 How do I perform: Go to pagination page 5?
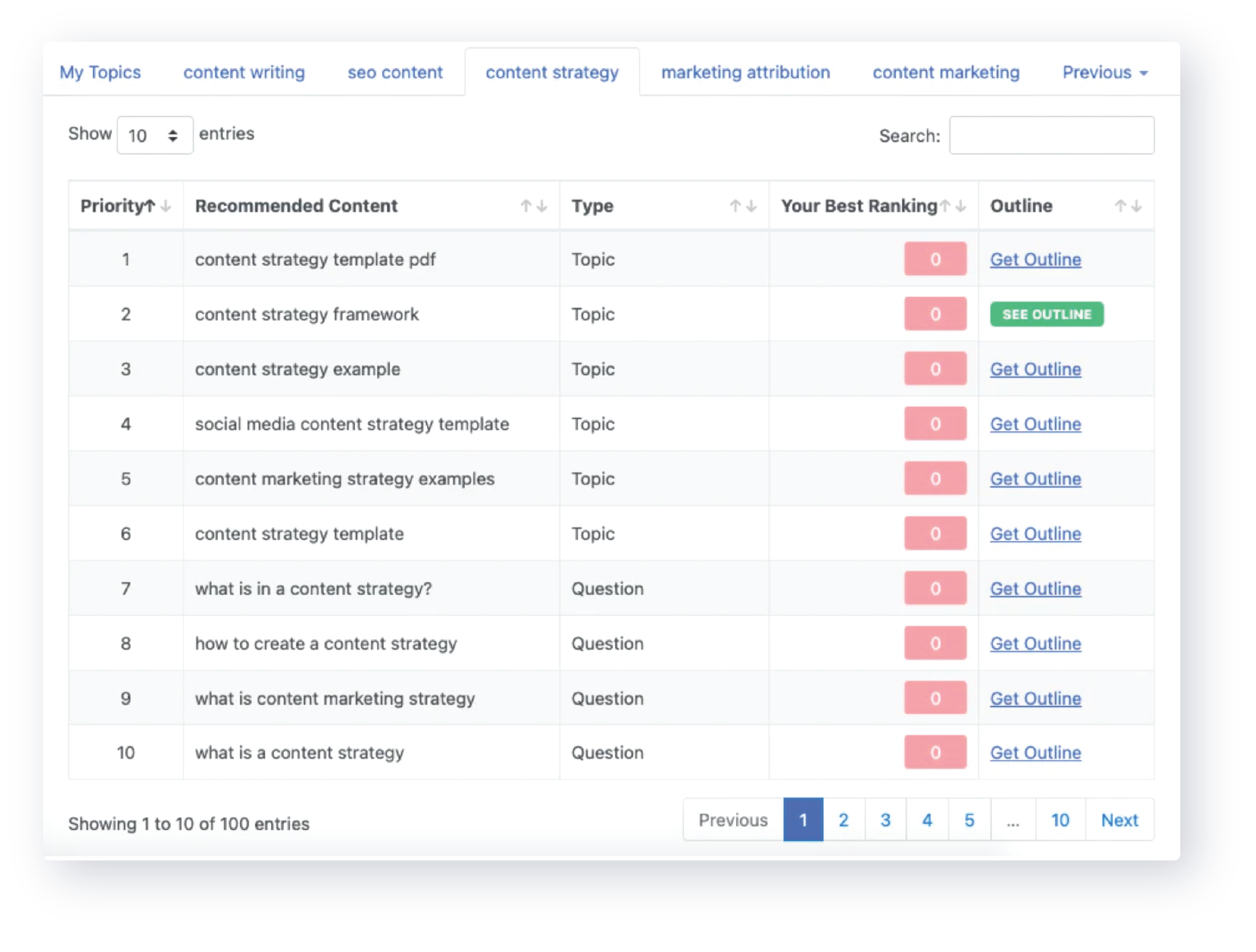tap(969, 820)
